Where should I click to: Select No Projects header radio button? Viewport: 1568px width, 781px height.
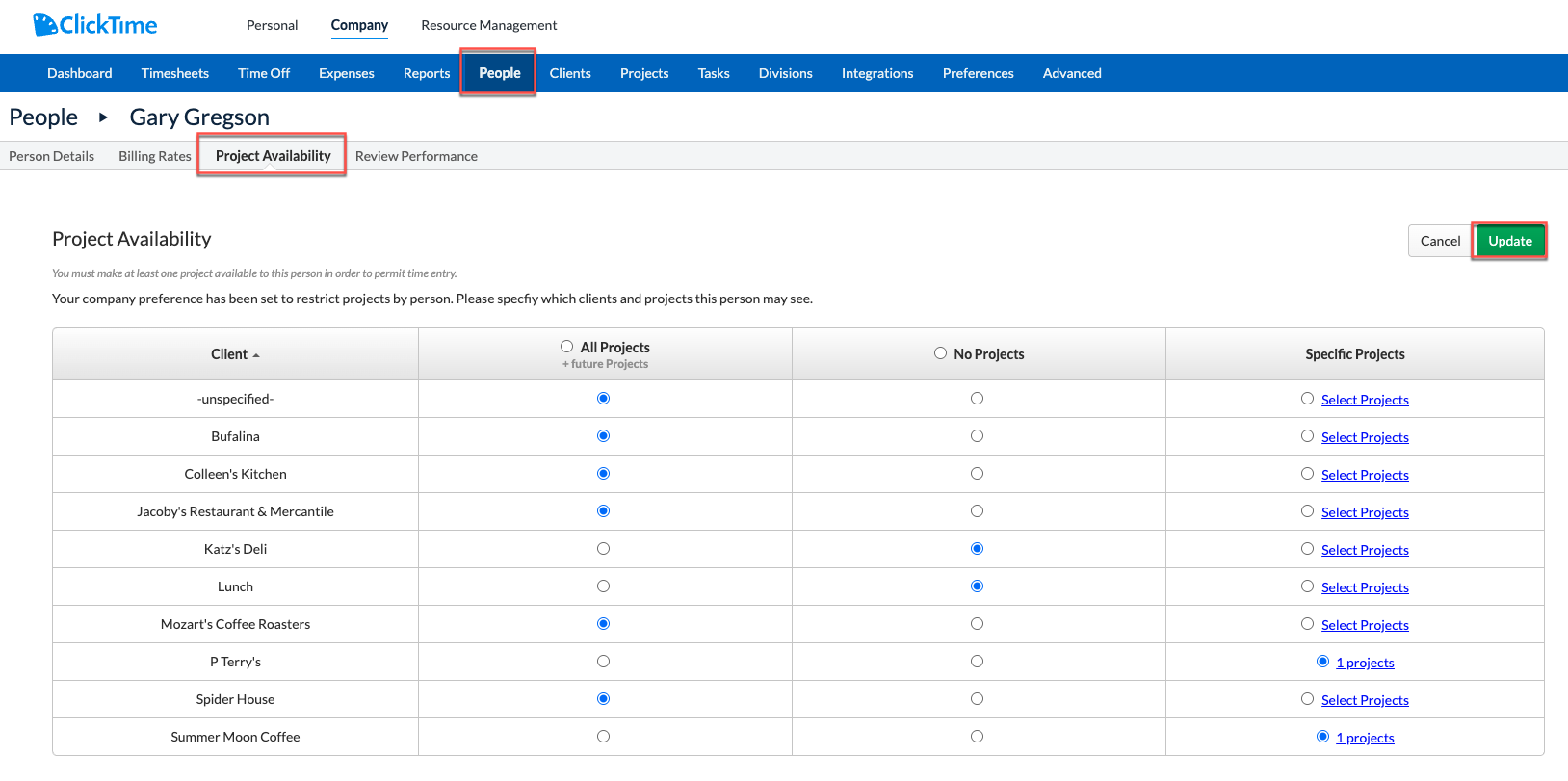pyautogui.click(x=940, y=353)
